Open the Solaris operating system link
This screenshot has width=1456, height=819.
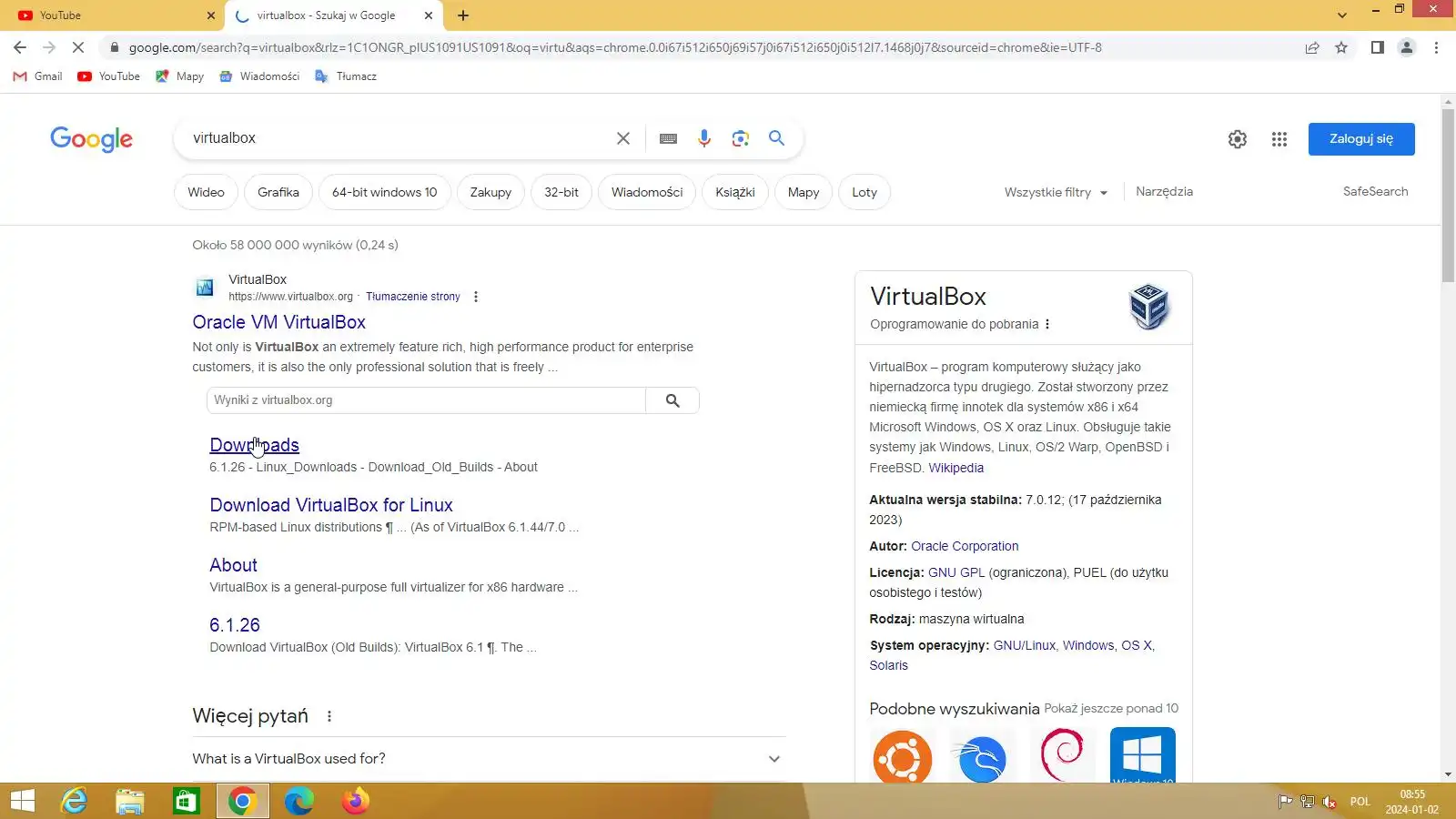pos(889,665)
